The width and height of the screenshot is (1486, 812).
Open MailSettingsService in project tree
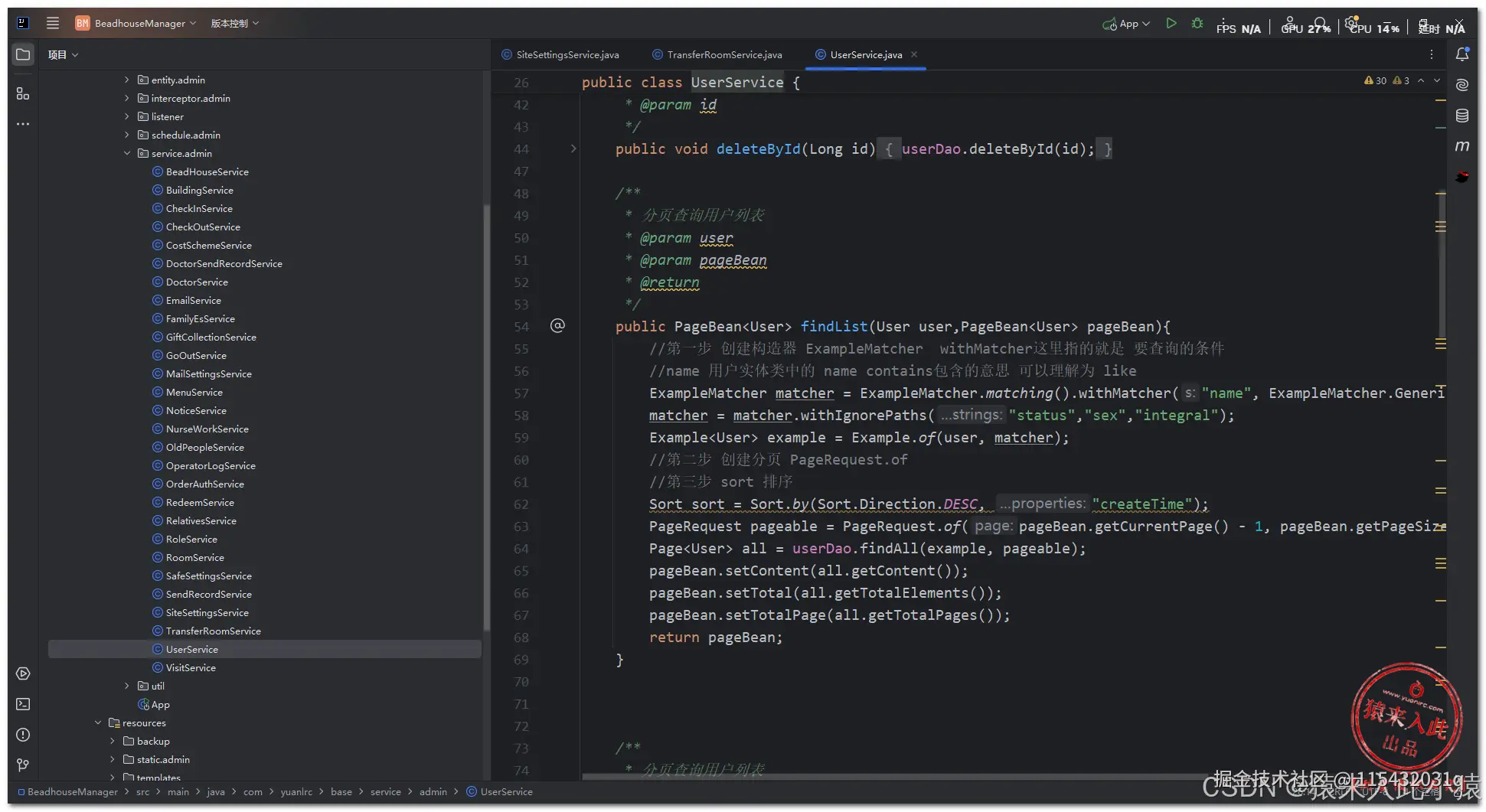pos(208,373)
